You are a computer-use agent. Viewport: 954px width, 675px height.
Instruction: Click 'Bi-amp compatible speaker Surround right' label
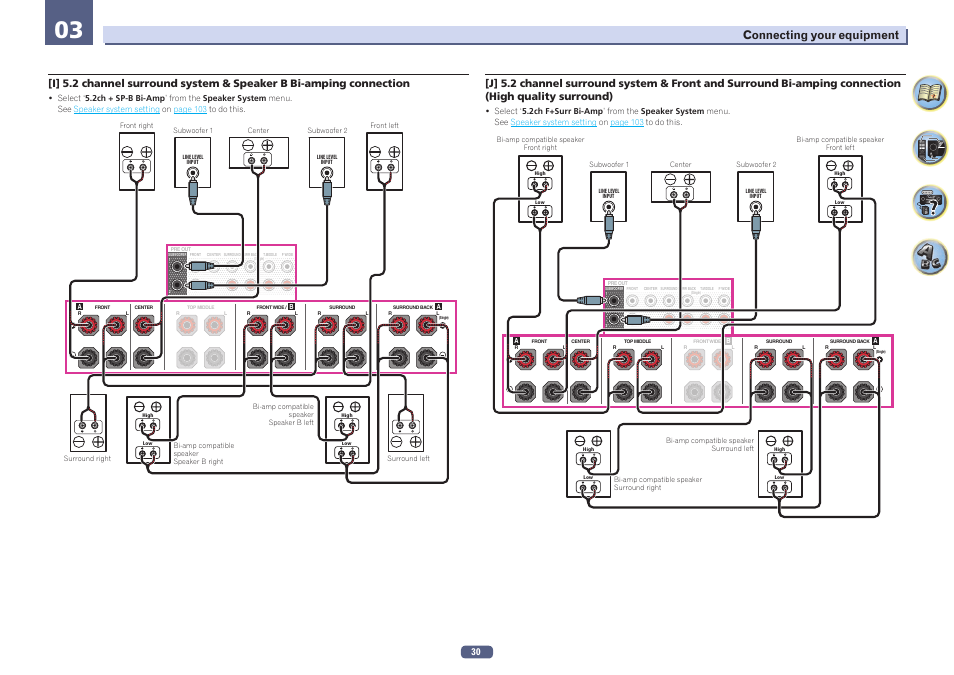pos(658,483)
